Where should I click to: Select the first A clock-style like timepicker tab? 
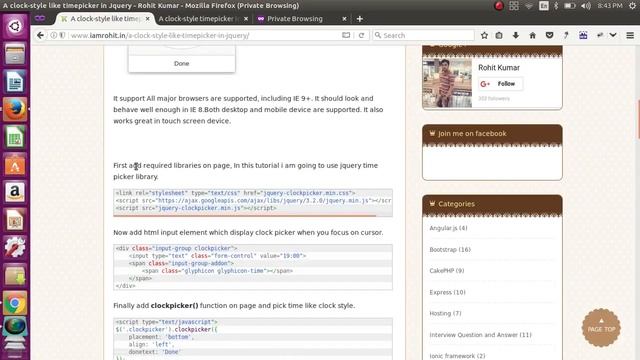pyautogui.click(x=105, y=19)
